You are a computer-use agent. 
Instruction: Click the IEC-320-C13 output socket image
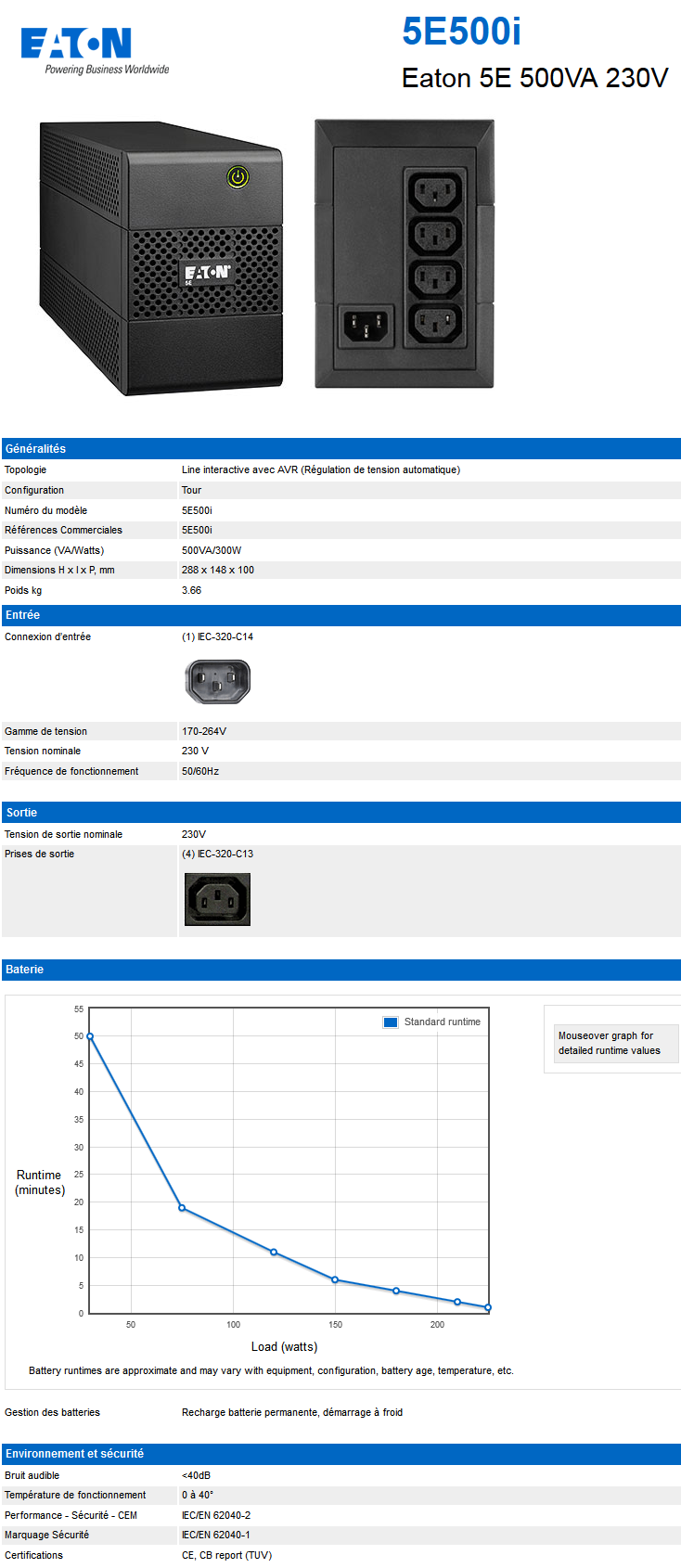tap(217, 899)
